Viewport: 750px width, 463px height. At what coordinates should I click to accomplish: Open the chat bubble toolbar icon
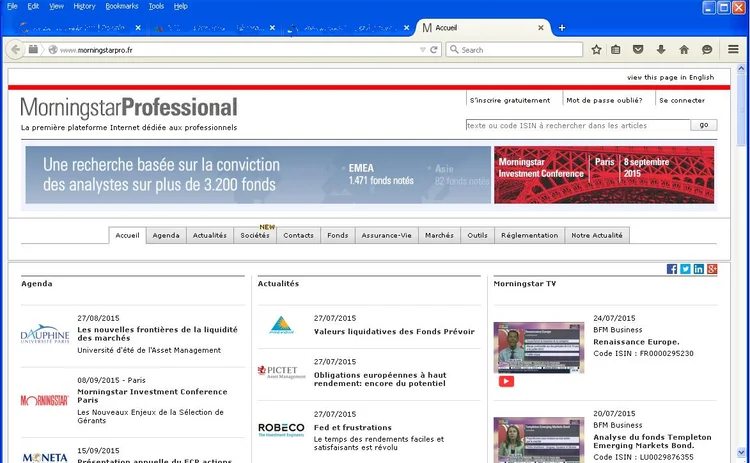pyautogui.click(x=707, y=49)
